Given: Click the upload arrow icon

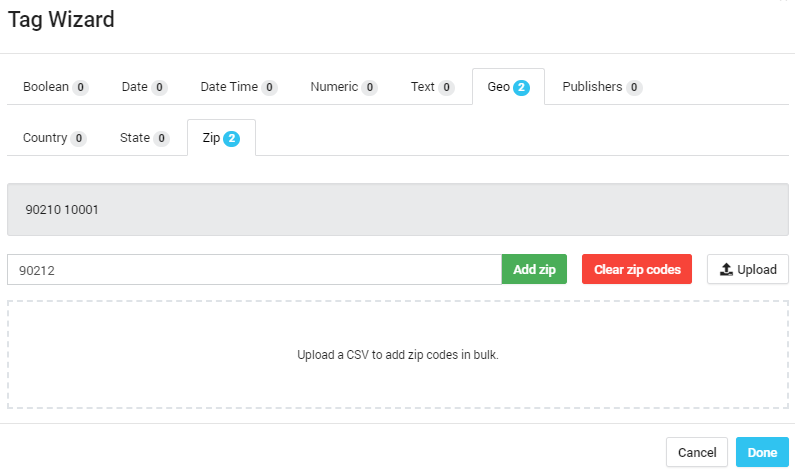Looking at the screenshot, I should (727, 270).
